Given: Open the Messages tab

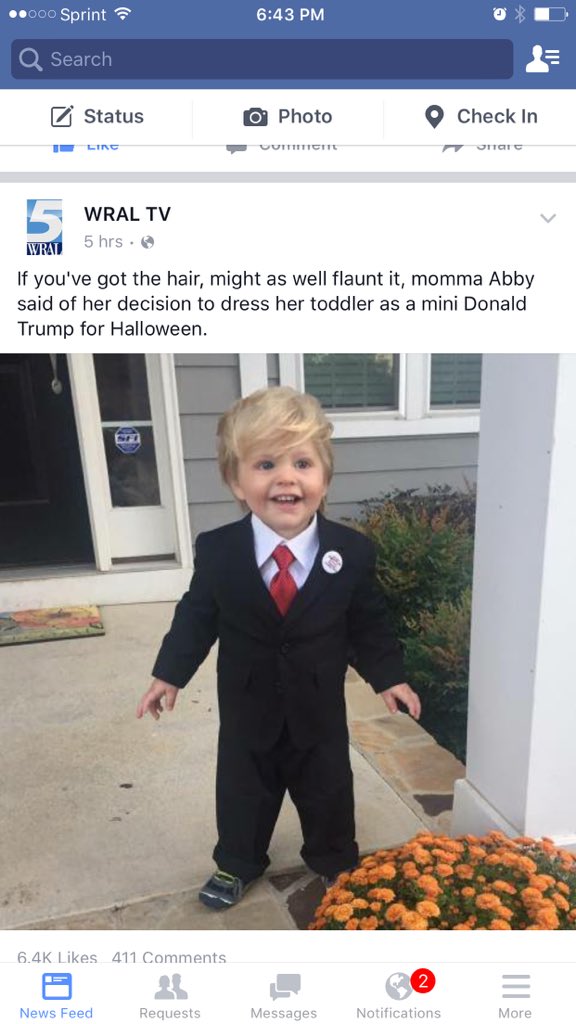Looking at the screenshot, I should click(x=284, y=995).
